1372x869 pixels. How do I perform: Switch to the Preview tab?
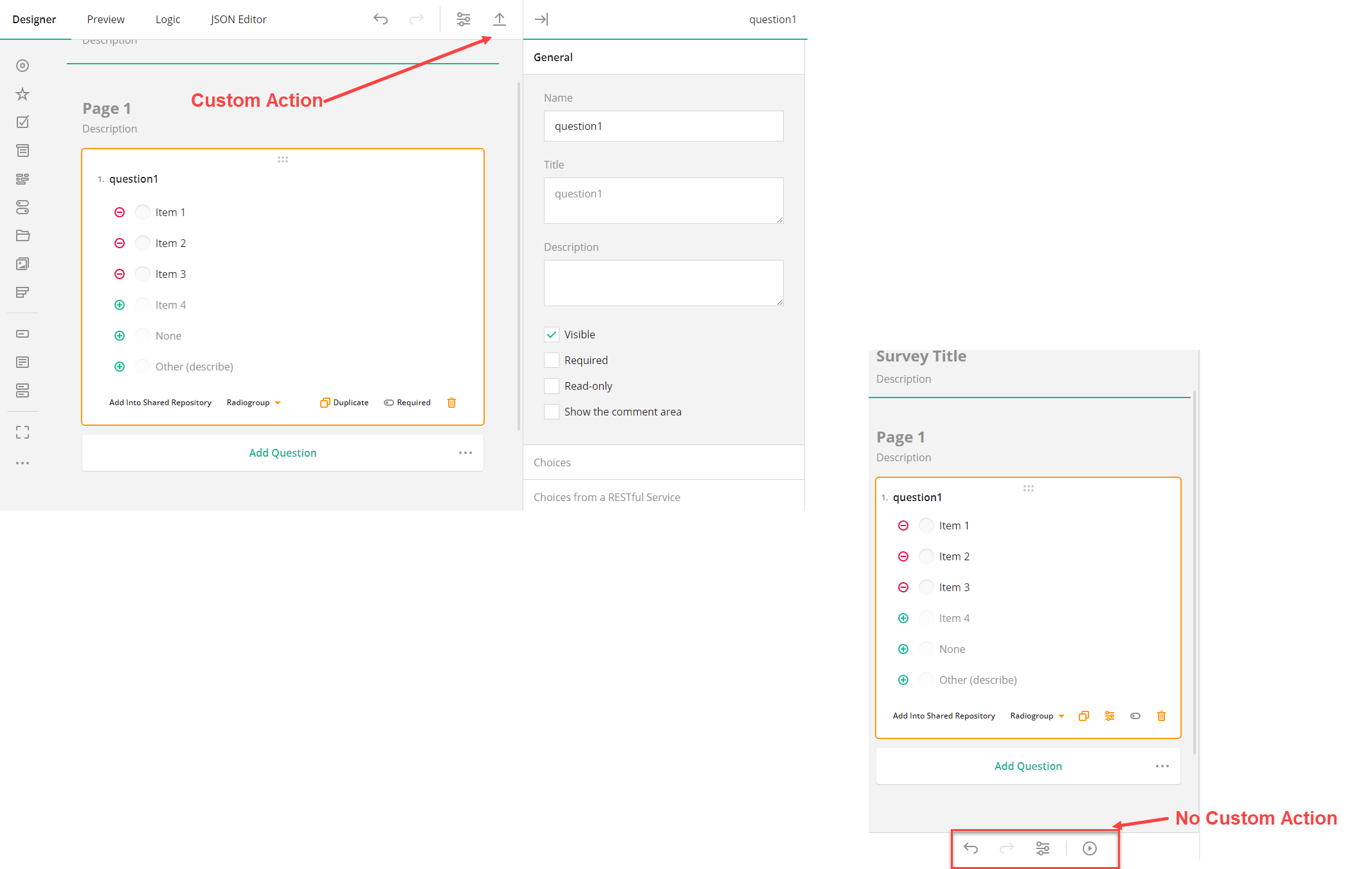(105, 19)
